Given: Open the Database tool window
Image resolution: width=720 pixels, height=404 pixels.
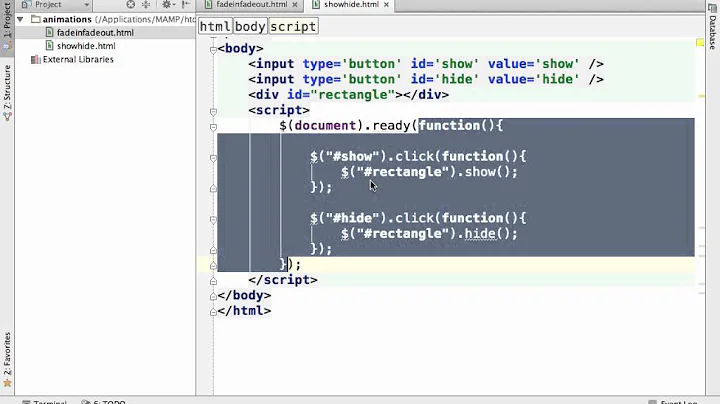Looking at the screenshot, I should pyautogui.click(x=713, y=26).
